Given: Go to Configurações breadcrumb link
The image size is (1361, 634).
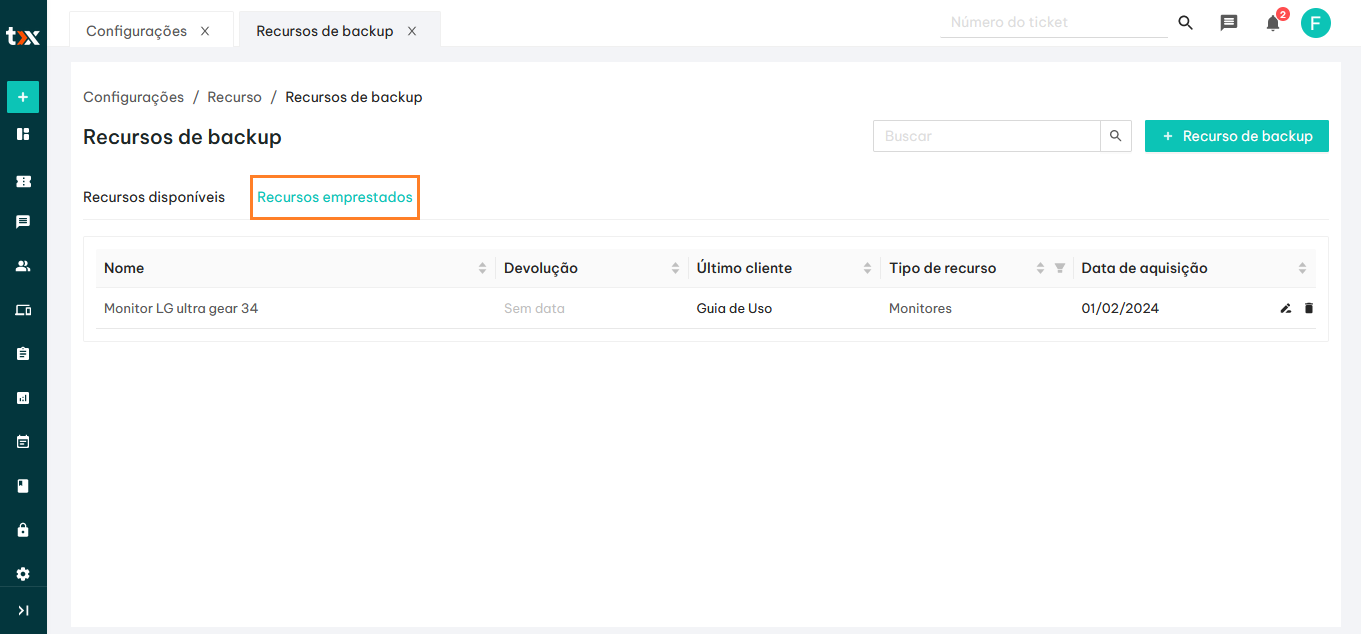Looking at the screenshot, I should [x=133, y=97].
